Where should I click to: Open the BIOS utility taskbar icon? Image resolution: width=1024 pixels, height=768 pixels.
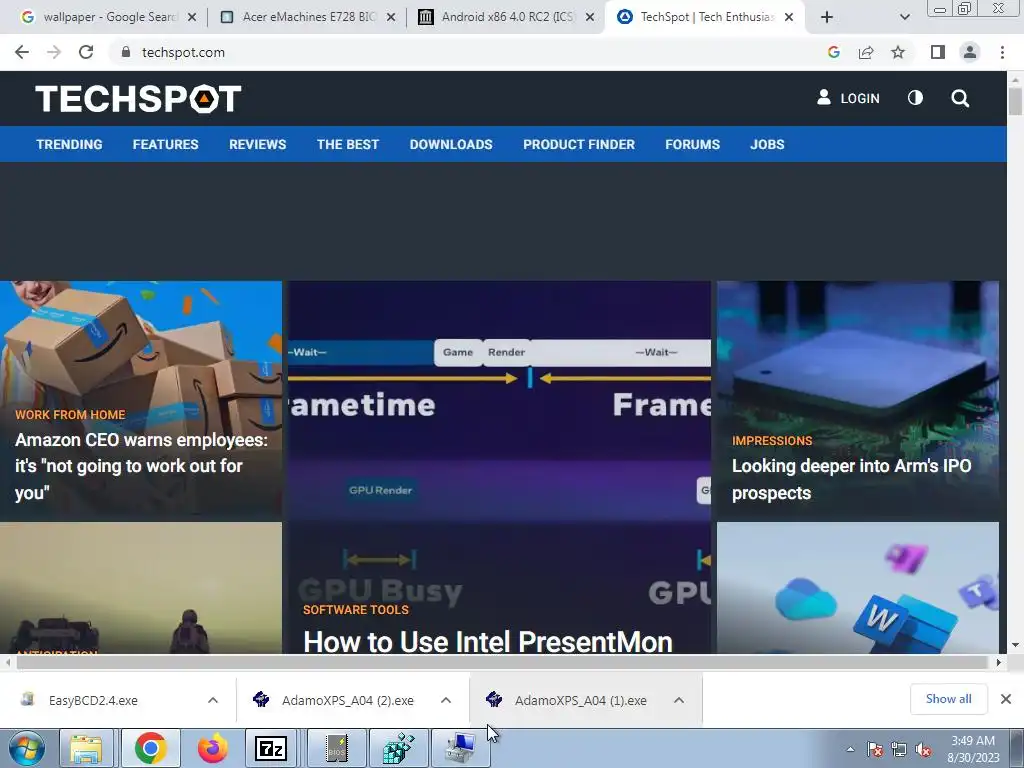pyautogui.click(x=336, y=748)
